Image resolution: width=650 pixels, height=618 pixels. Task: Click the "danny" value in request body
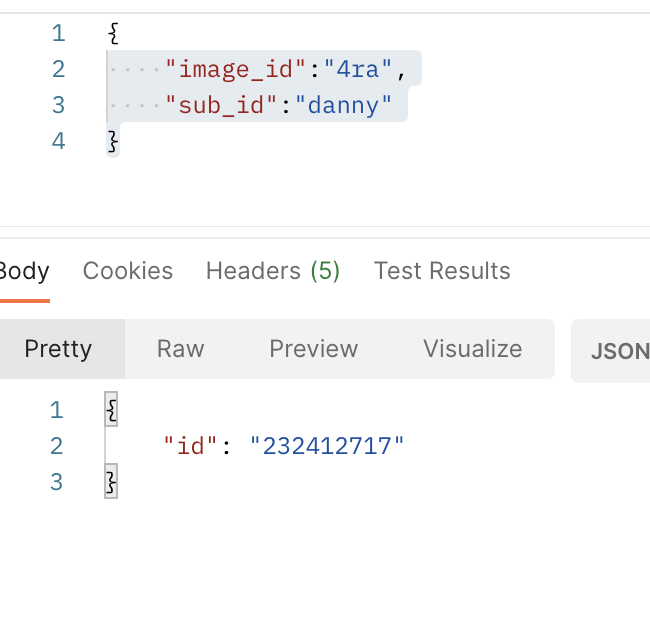coord(343,105)
